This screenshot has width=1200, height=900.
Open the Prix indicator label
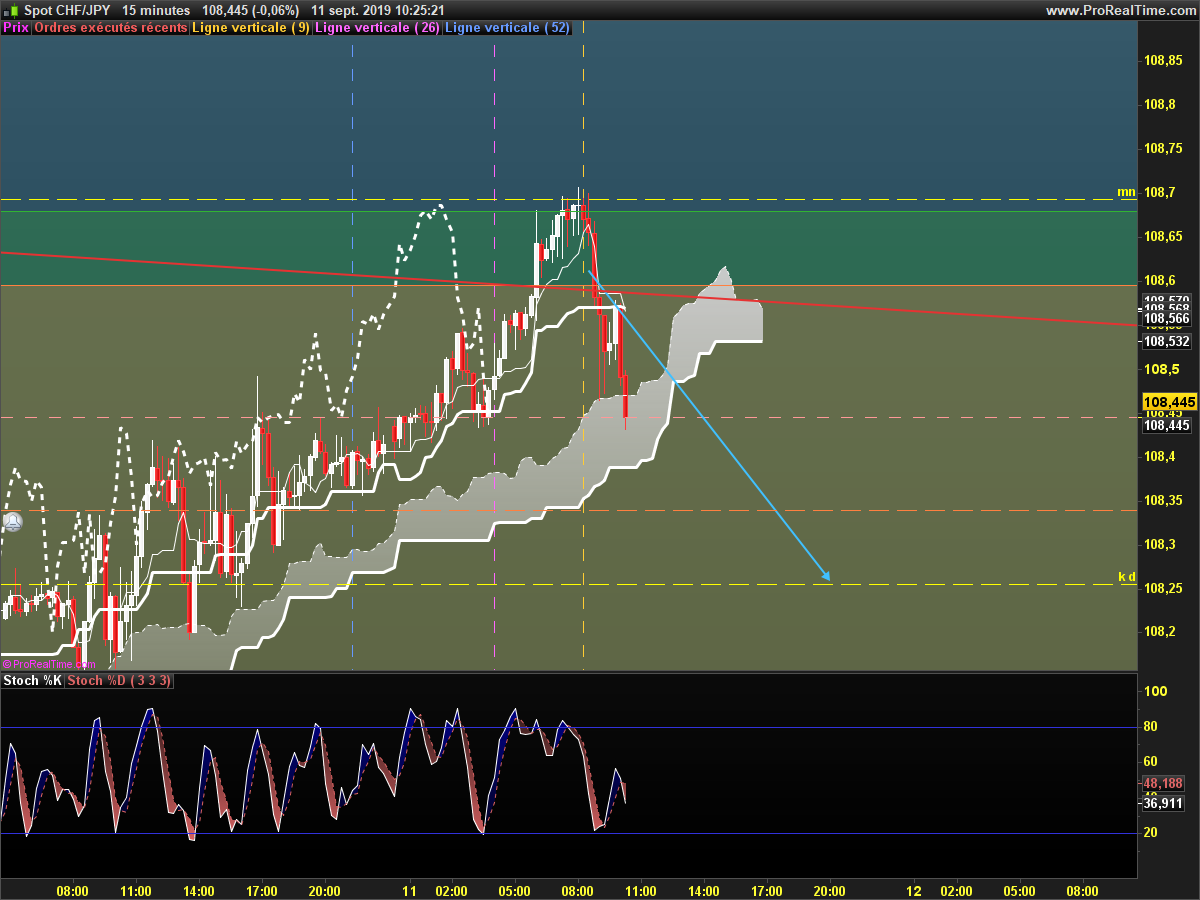point(16,28)
